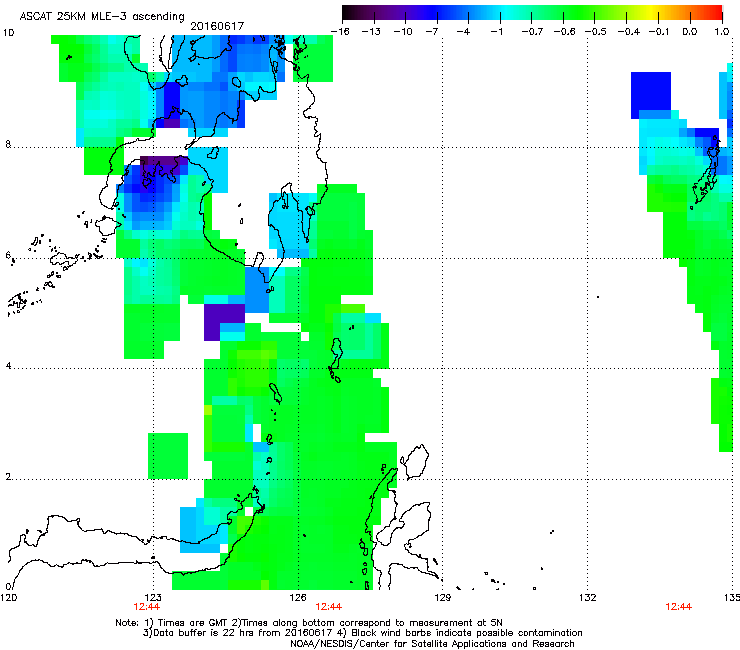This screenshot has height=650, width=740.
Task: Select the "1.0" color bar label
Action: [x=722, y=32]
